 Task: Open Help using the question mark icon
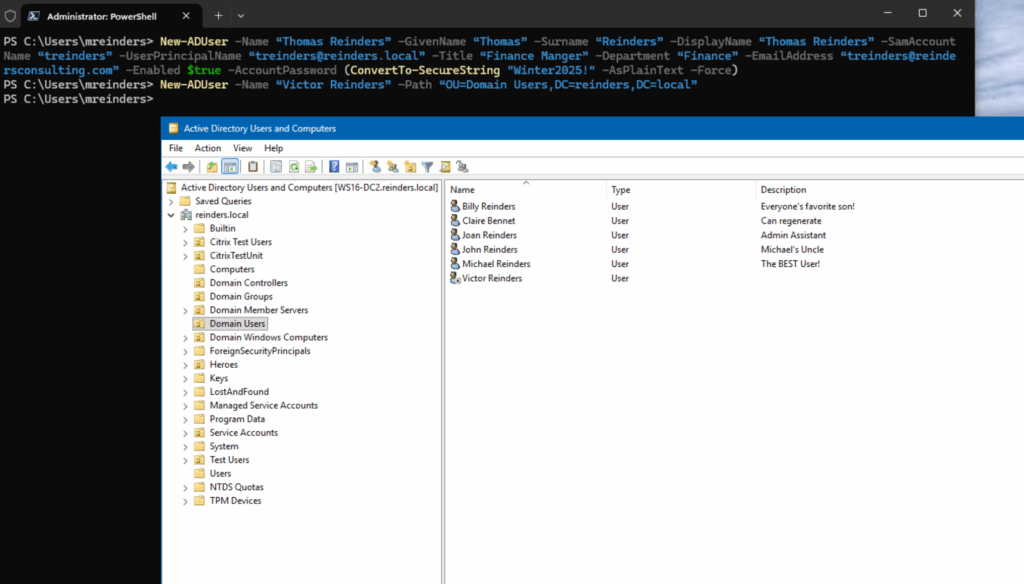click(334, 166)
